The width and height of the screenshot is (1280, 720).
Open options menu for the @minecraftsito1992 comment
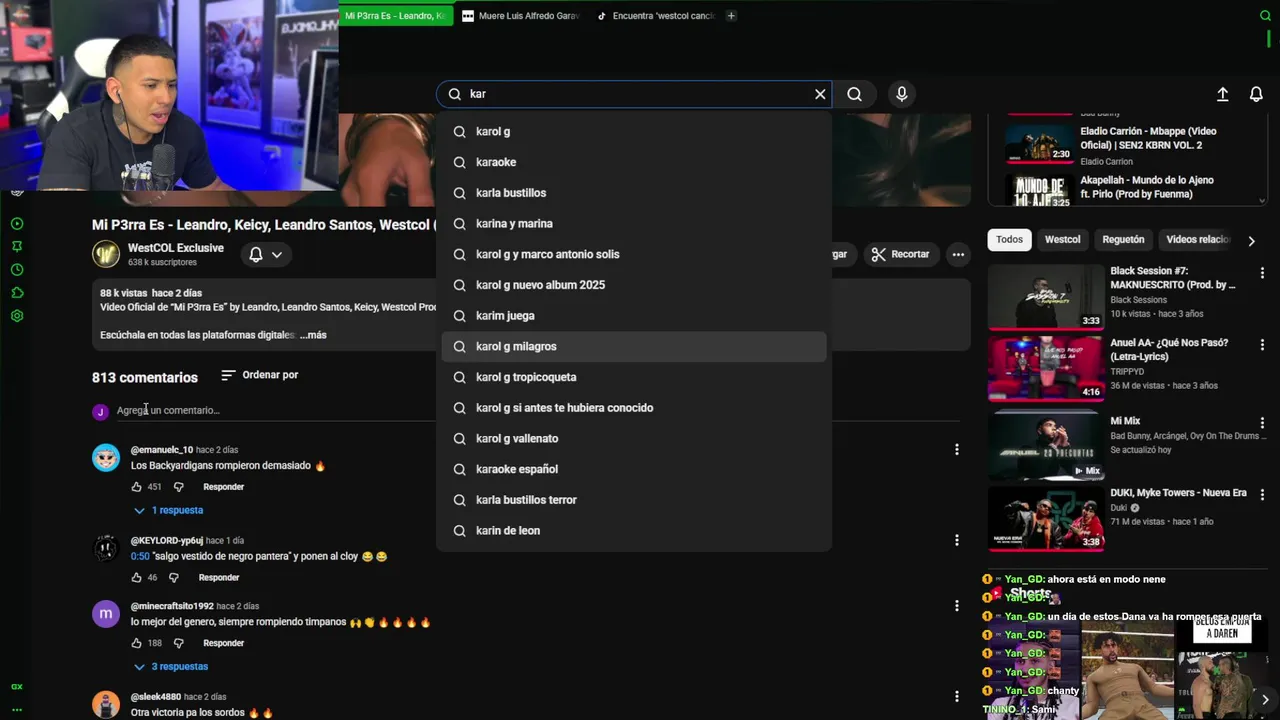pos(956,606)
